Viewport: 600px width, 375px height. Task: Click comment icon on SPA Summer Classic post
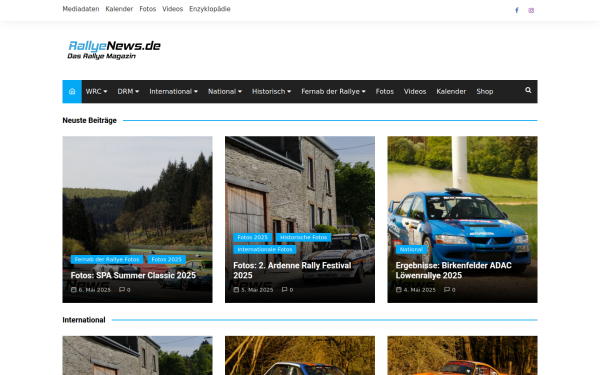[x=122, y=290]
